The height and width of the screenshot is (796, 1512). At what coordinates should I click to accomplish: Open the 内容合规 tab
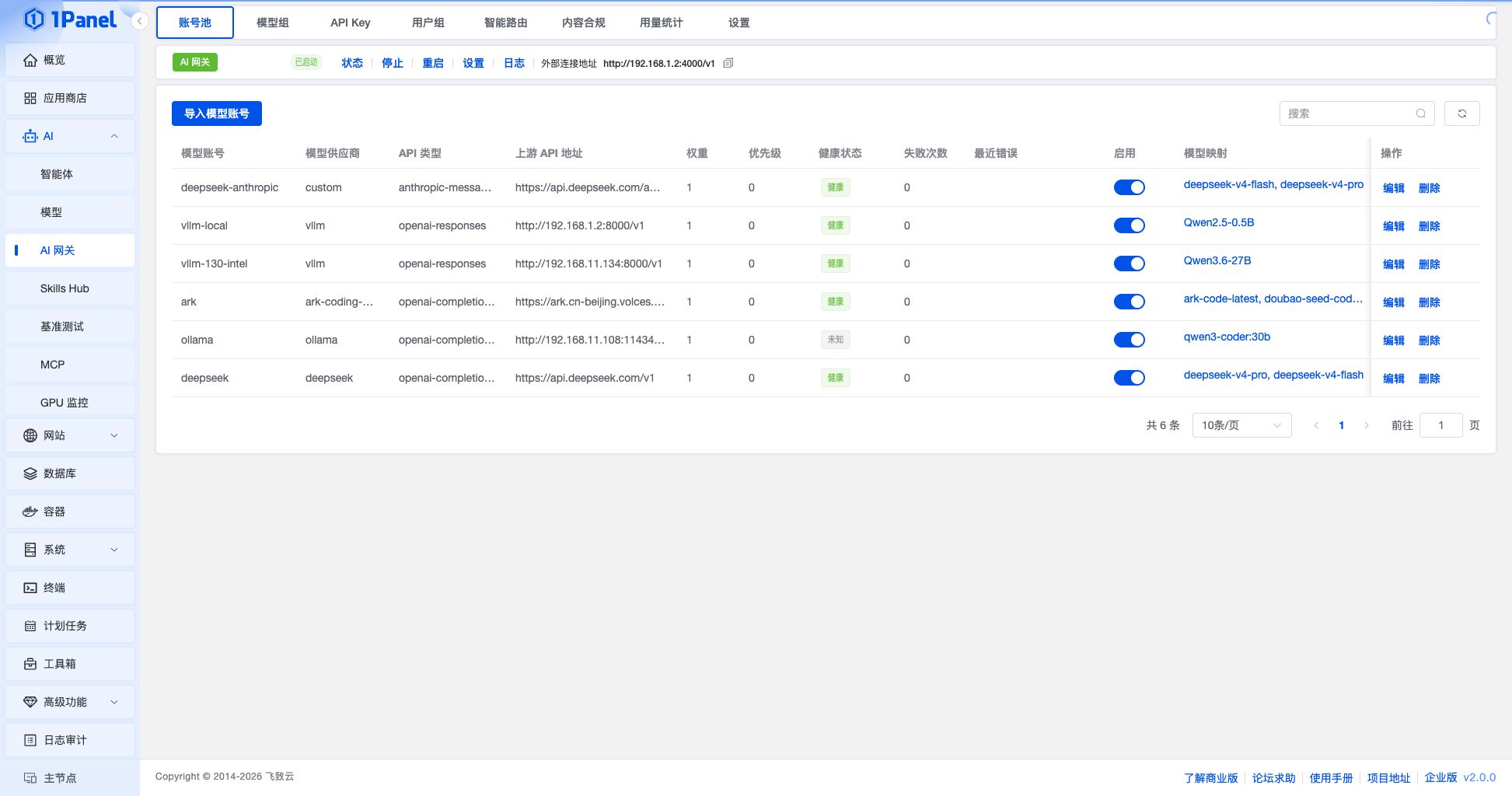[x=584, y=23]
